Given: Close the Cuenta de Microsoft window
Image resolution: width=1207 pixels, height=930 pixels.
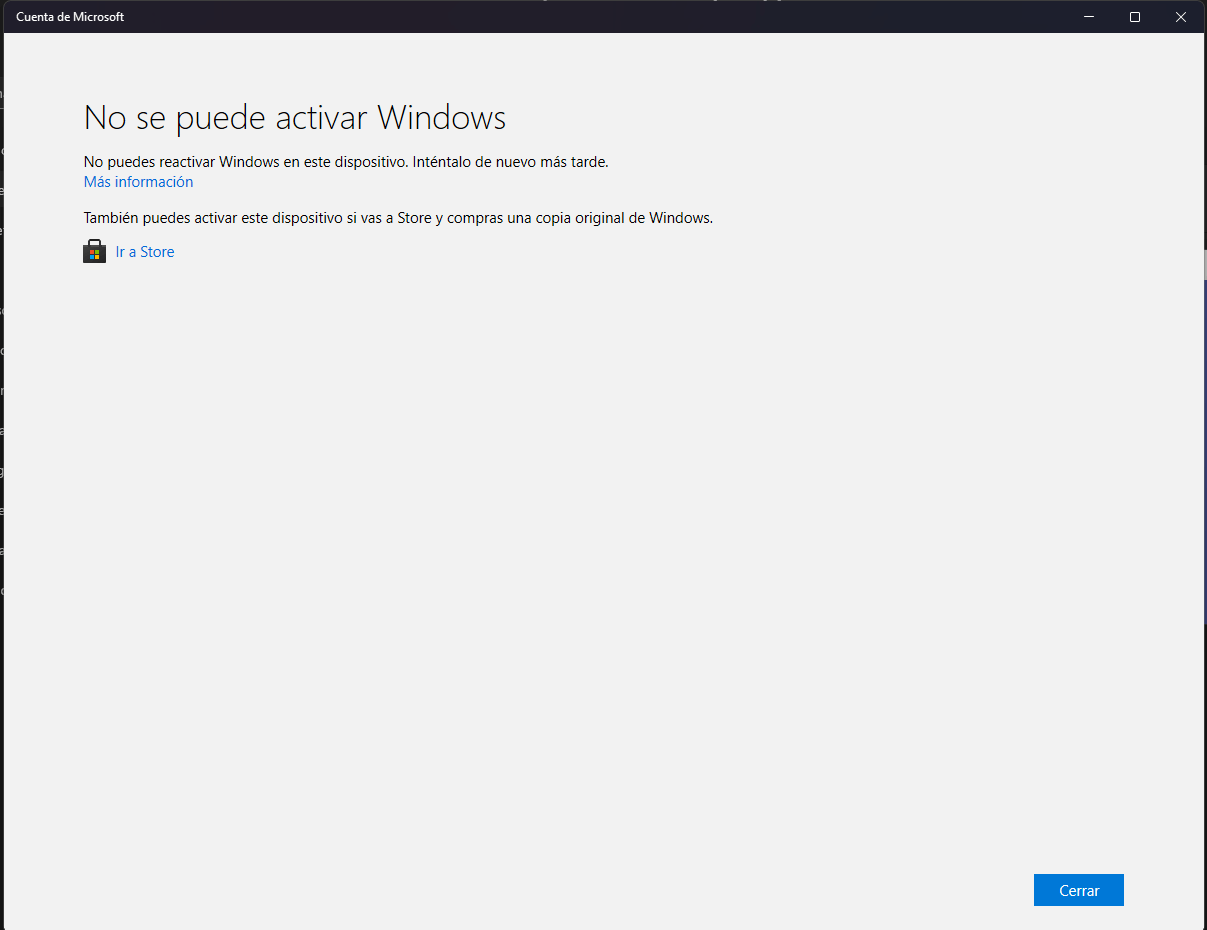Looking at the screenshot, I should [x=1181, y=17].
